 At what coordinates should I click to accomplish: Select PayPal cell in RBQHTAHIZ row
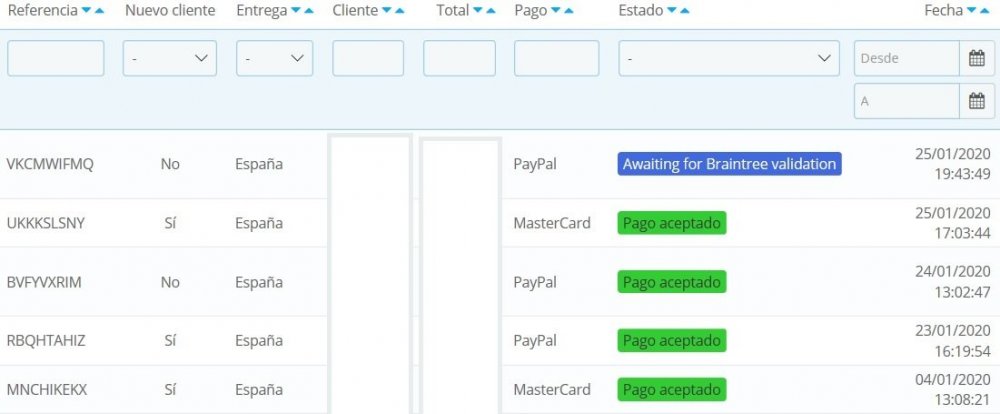535,341
